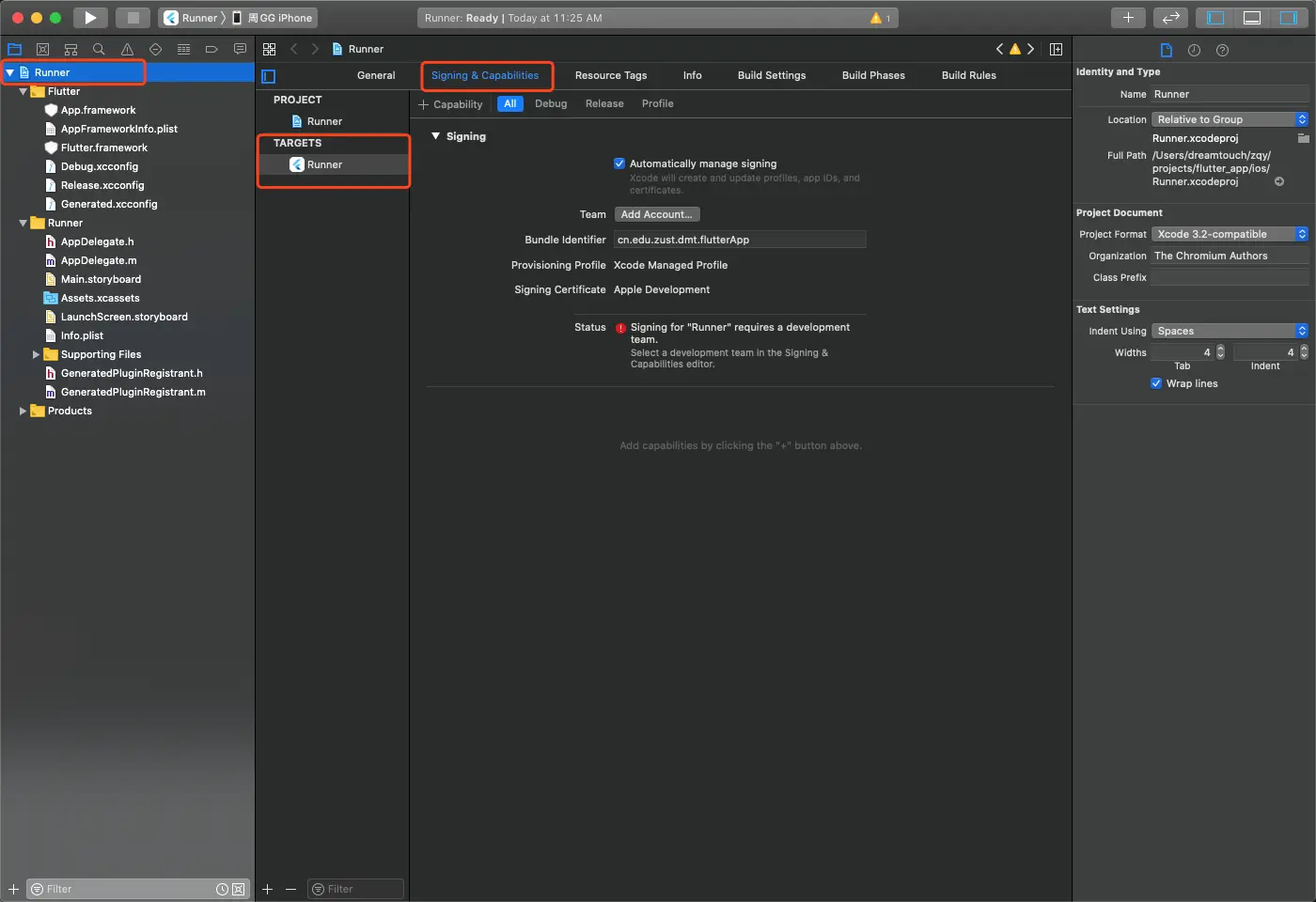Image resolution: width=1316 pixels, height=902 pixels.
Task: Collapse the Flutter group
Action: point(23,91)
